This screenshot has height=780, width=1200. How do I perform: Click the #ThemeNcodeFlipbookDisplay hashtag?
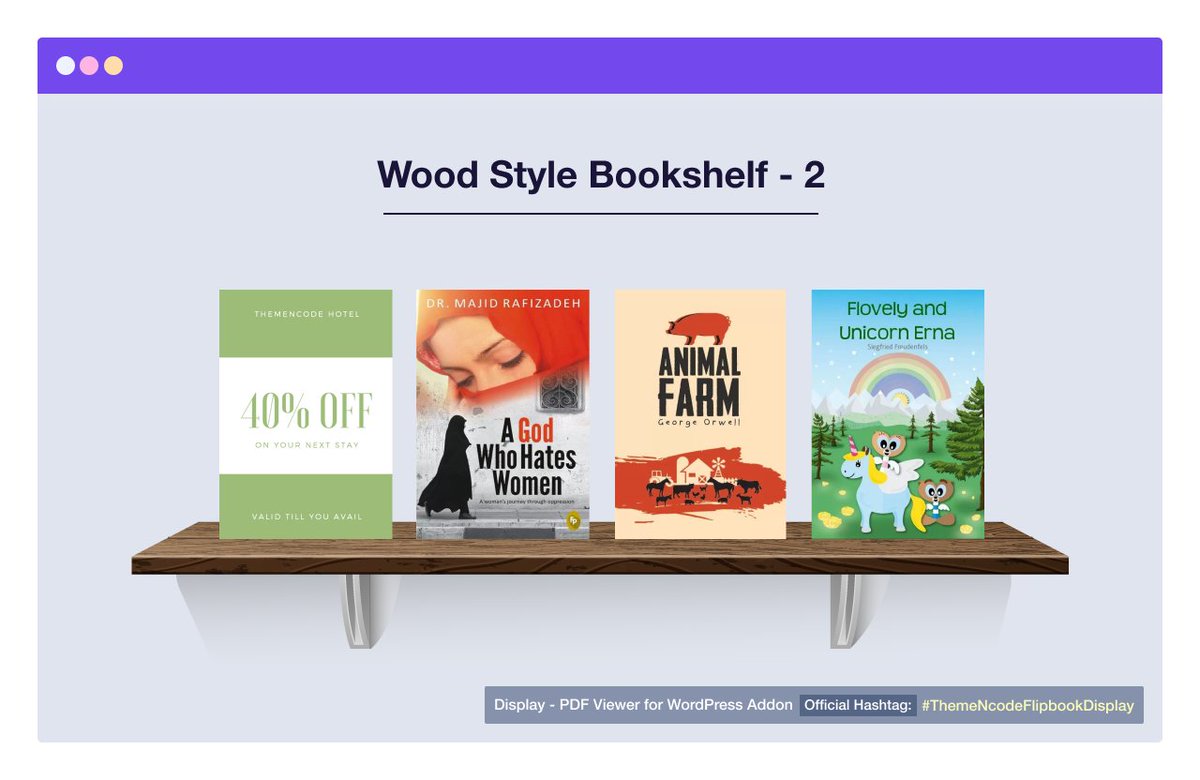point(1028,705)
